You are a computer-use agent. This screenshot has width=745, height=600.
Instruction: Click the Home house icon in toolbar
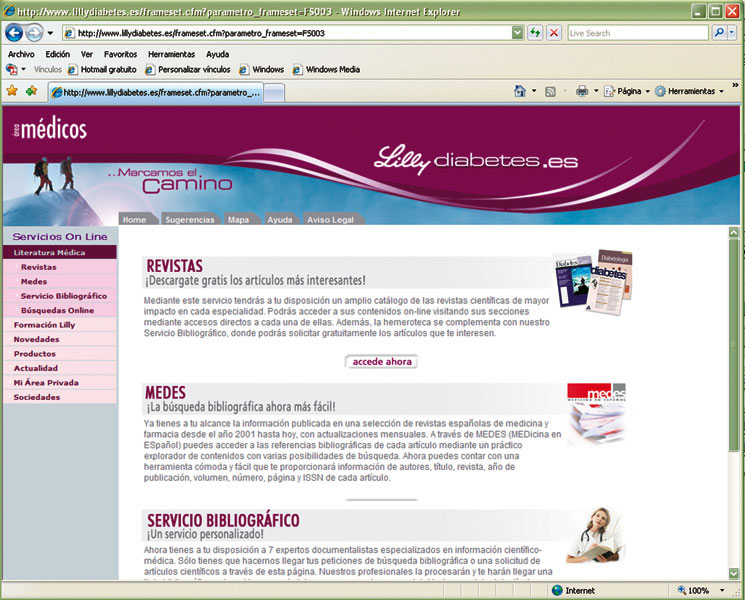520,91
